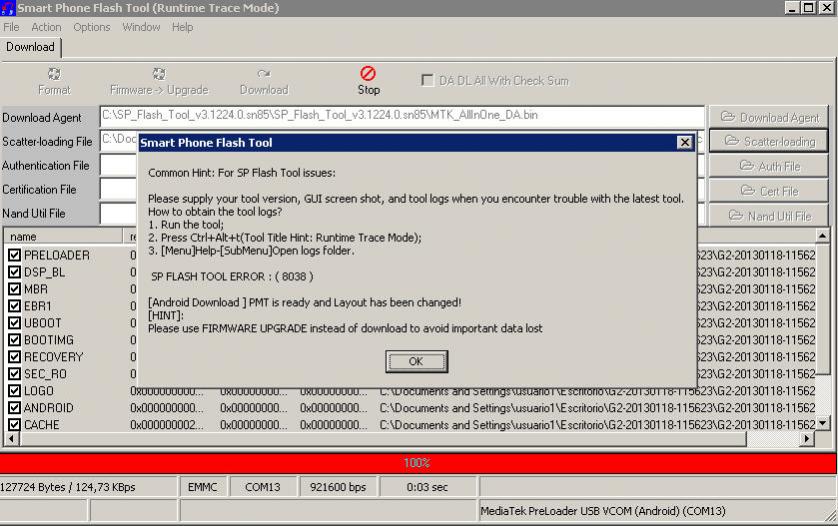838x526 pixels.
Task: Click the Scatter-loading browse button
Action: point(769,141)
